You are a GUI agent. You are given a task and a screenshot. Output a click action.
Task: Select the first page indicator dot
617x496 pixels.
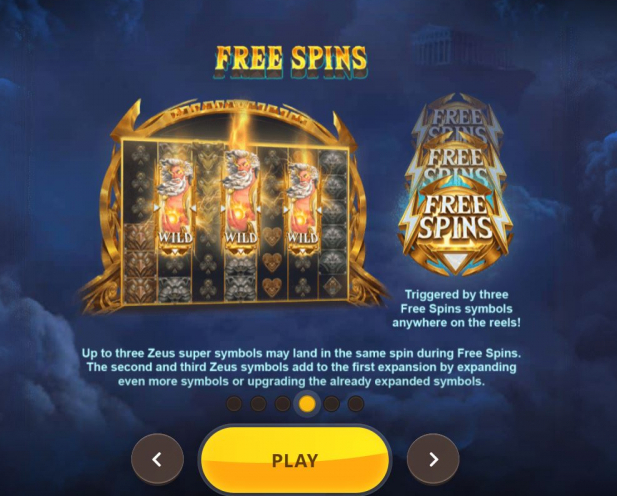(234, 404)
